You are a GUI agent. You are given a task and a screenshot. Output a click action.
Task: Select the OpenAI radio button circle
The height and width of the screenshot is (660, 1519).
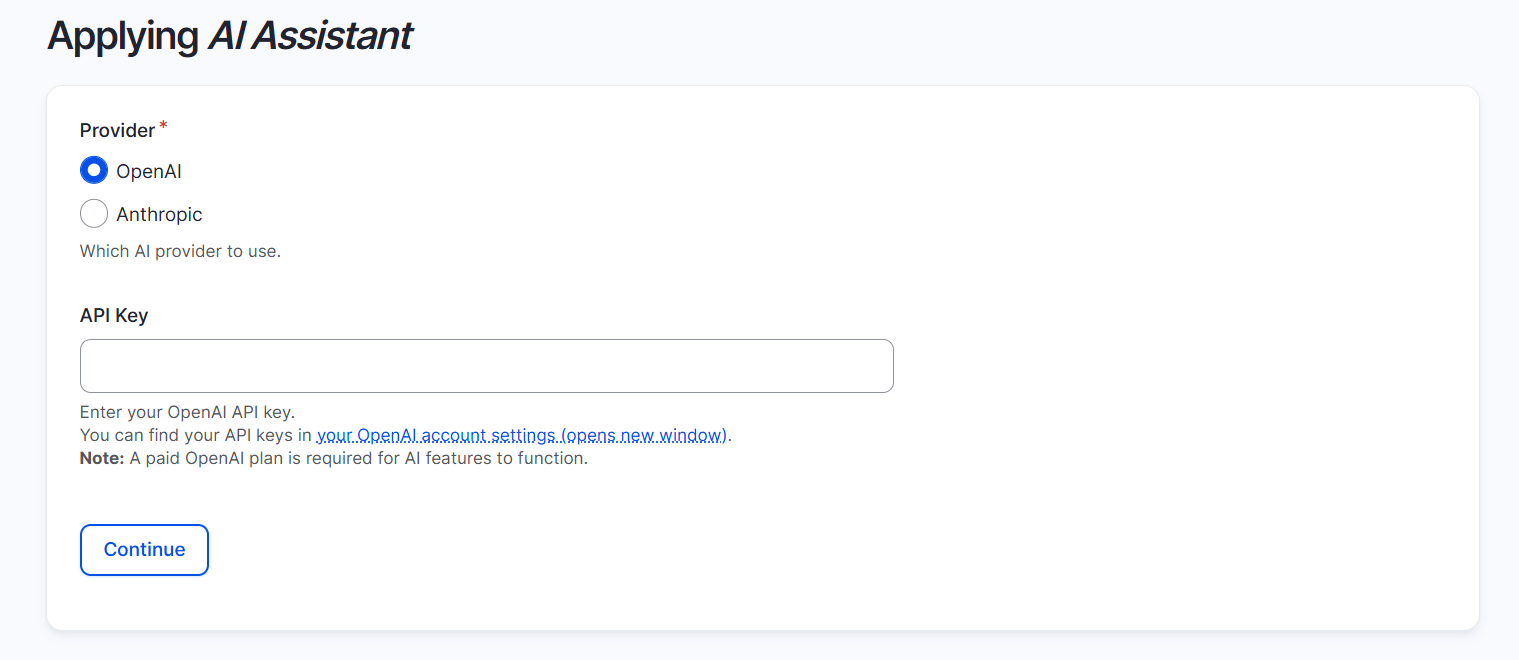94,171
